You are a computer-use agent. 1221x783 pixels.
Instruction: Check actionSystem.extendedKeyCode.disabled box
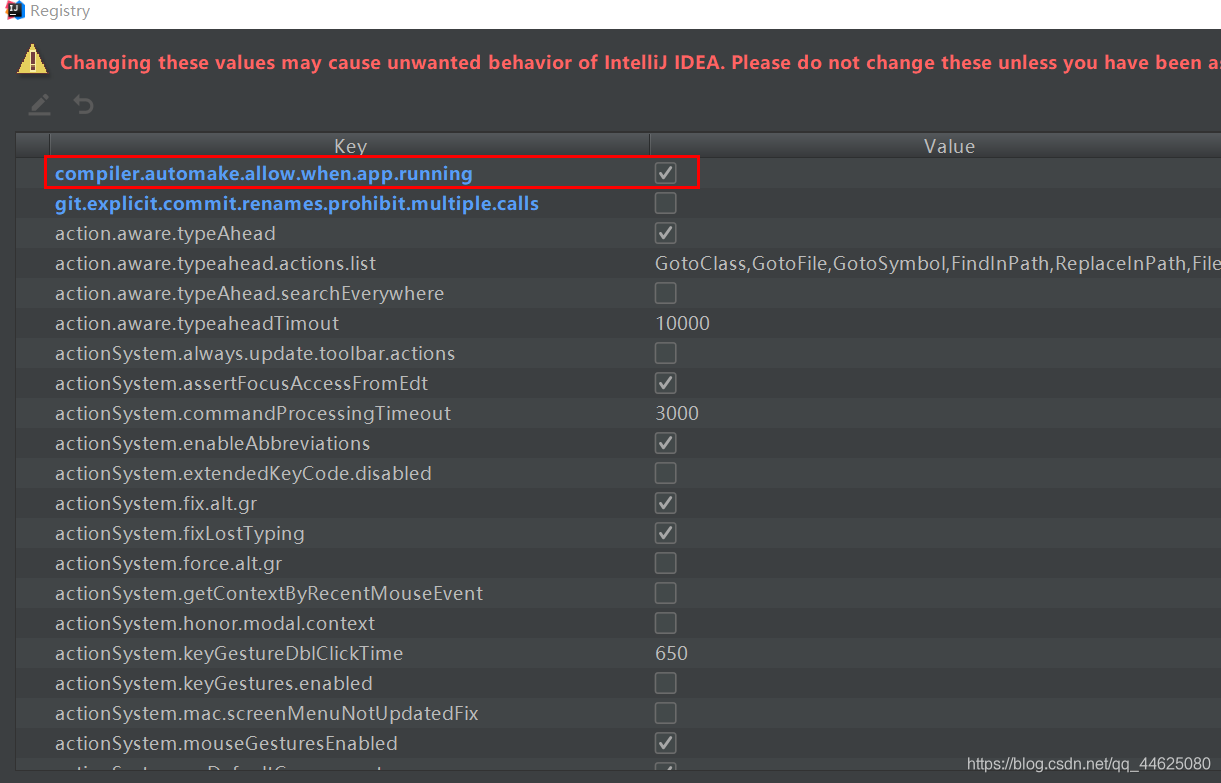pyautogui.click(x=665, y=473)
